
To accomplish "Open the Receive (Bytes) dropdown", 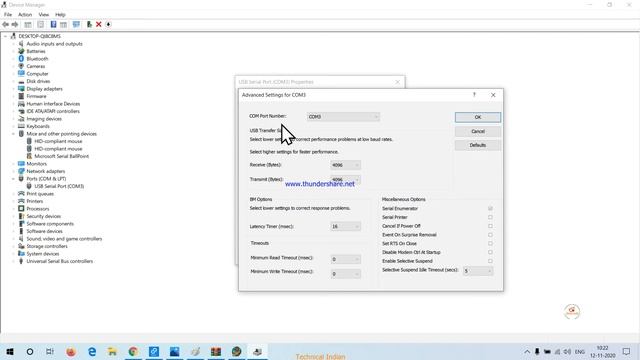I will click(x=345, y=165).
